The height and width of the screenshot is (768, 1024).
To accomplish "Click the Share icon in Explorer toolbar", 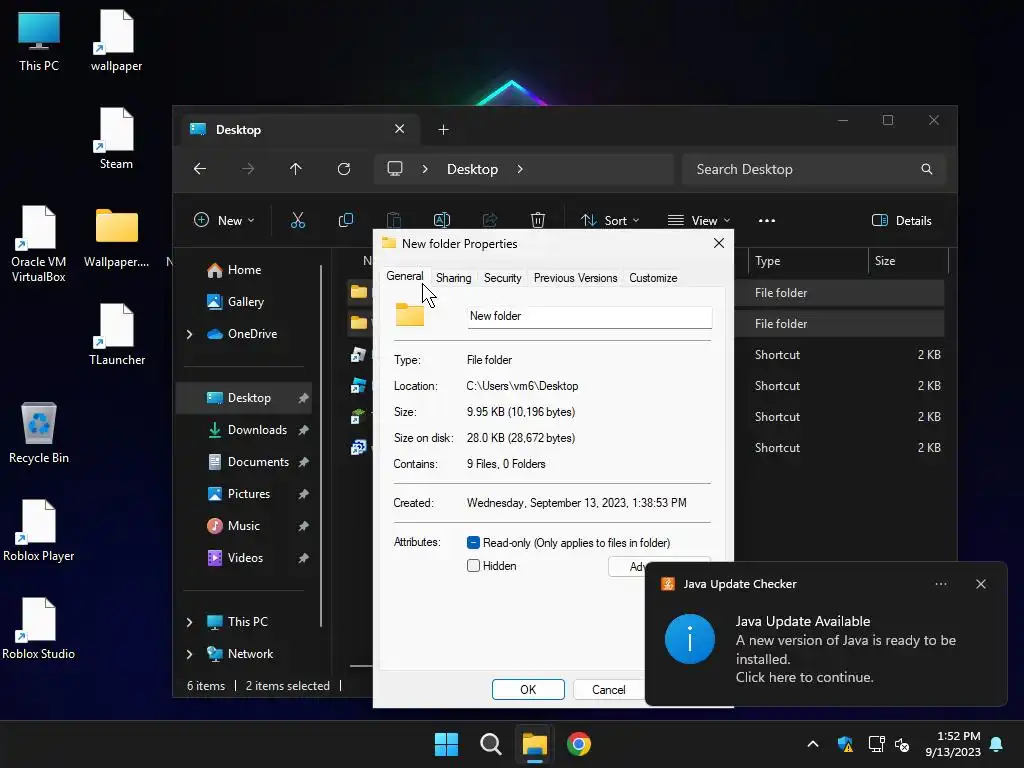I will click(x=490, y=221).
